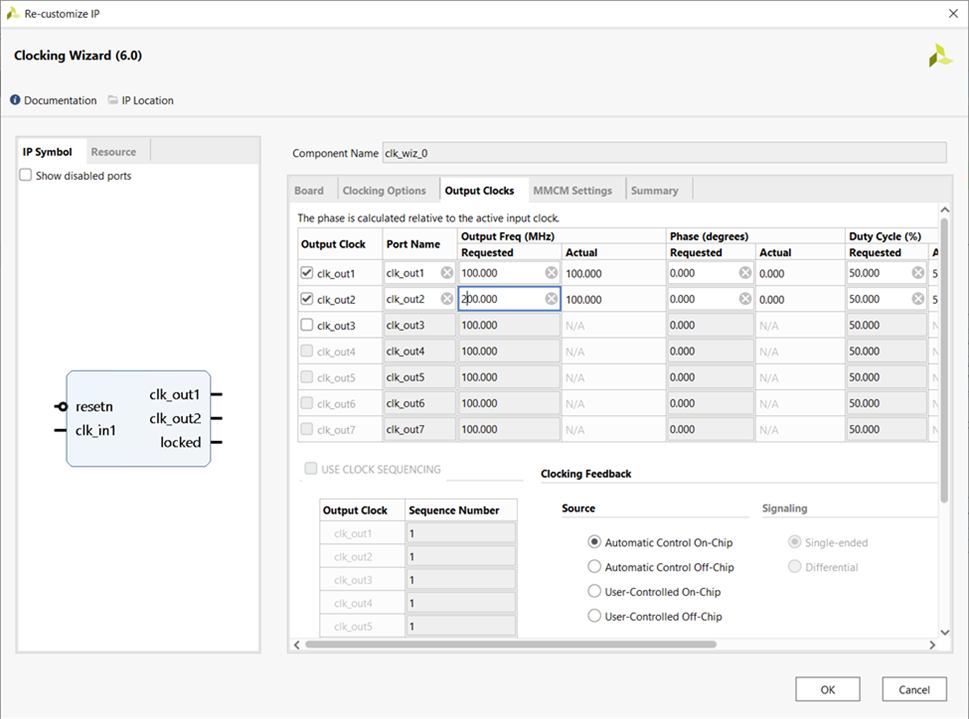Open the IP Location link
The height and width of the screenshot is (719, 969).
point(146,100)
